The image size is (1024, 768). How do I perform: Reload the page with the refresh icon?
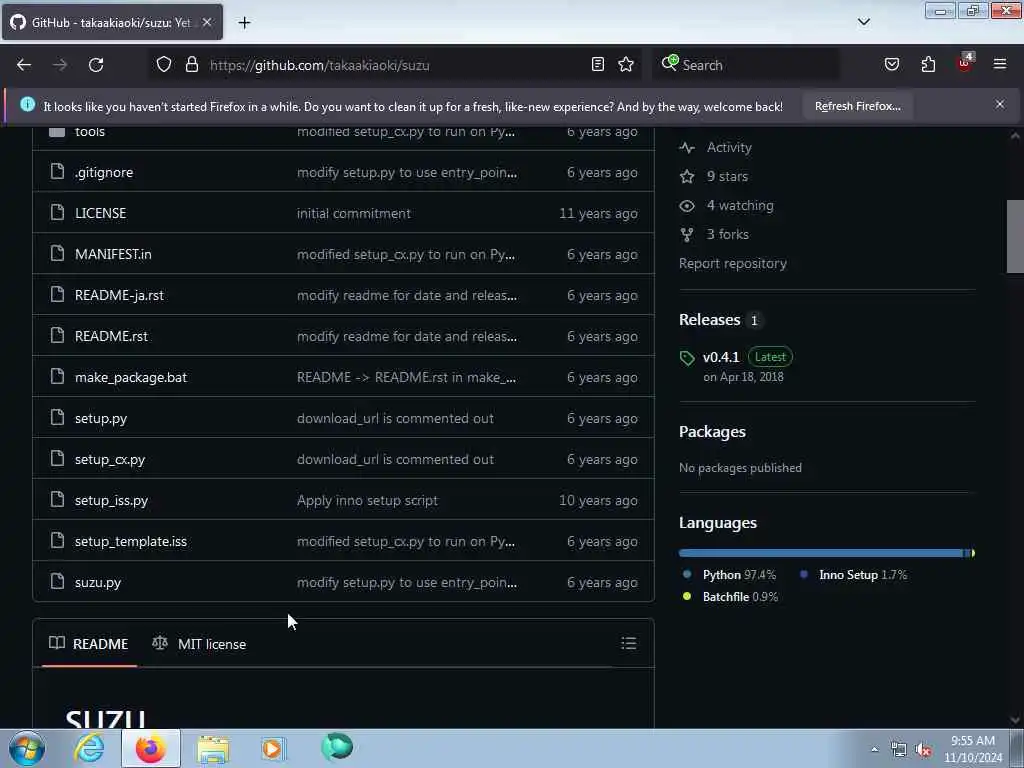(x=96, y=65)
